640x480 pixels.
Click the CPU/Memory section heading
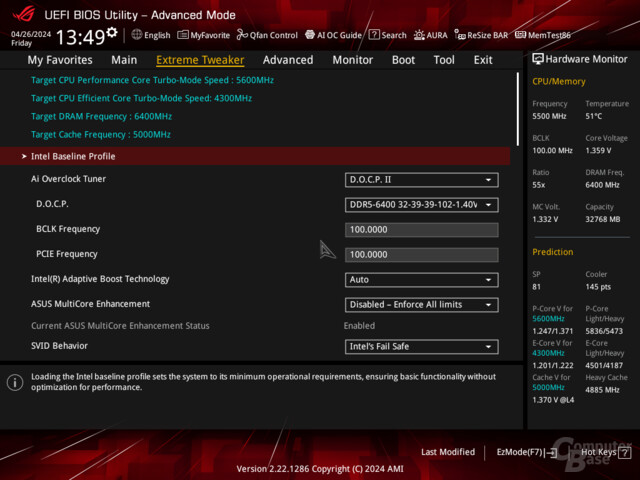click(x=559, y=82)
